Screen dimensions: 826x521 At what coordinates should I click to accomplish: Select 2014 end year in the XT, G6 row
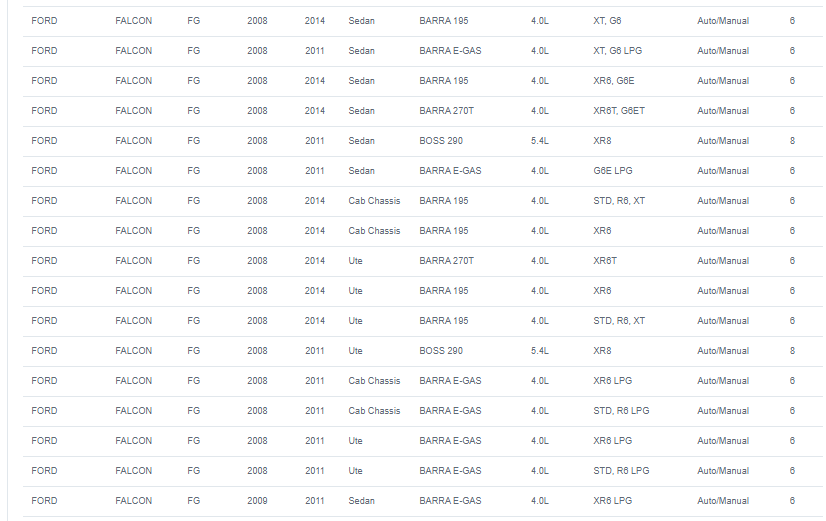(x=314, y=21)
